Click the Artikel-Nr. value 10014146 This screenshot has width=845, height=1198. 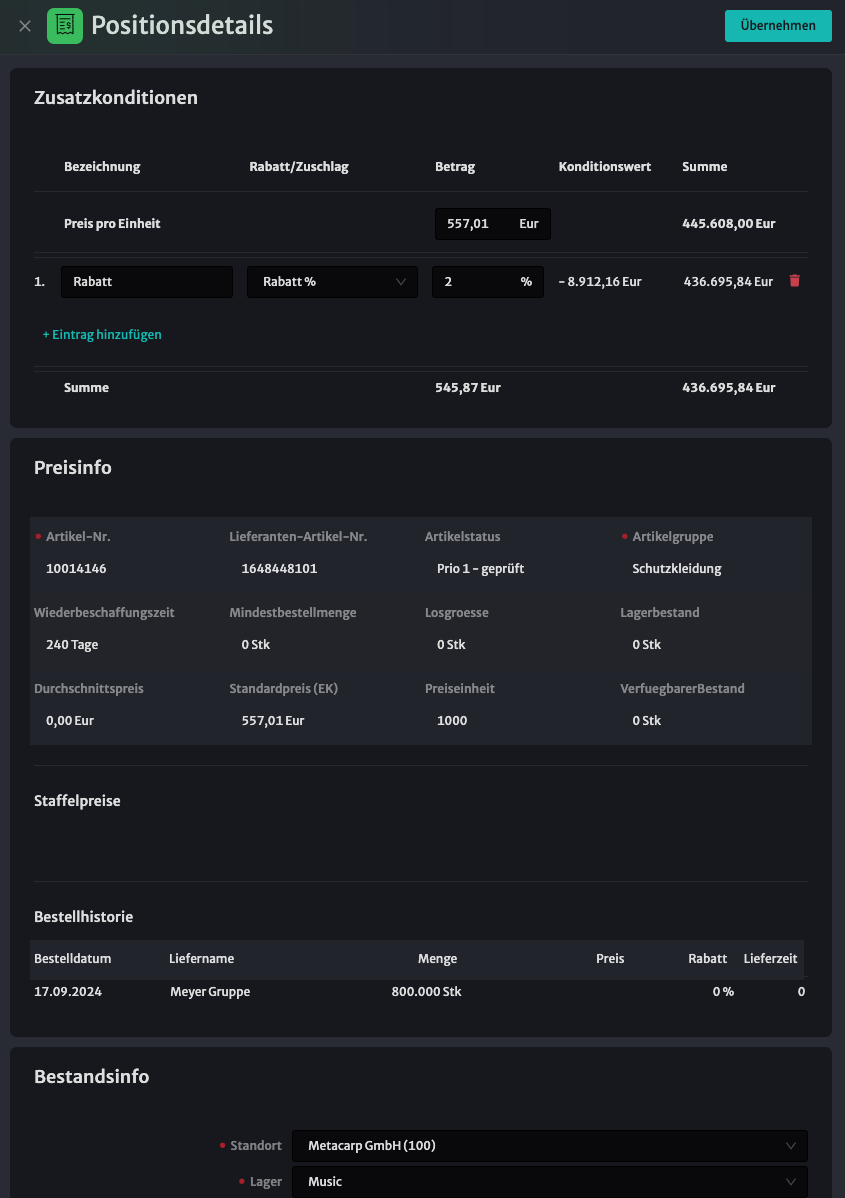point(76,568)
